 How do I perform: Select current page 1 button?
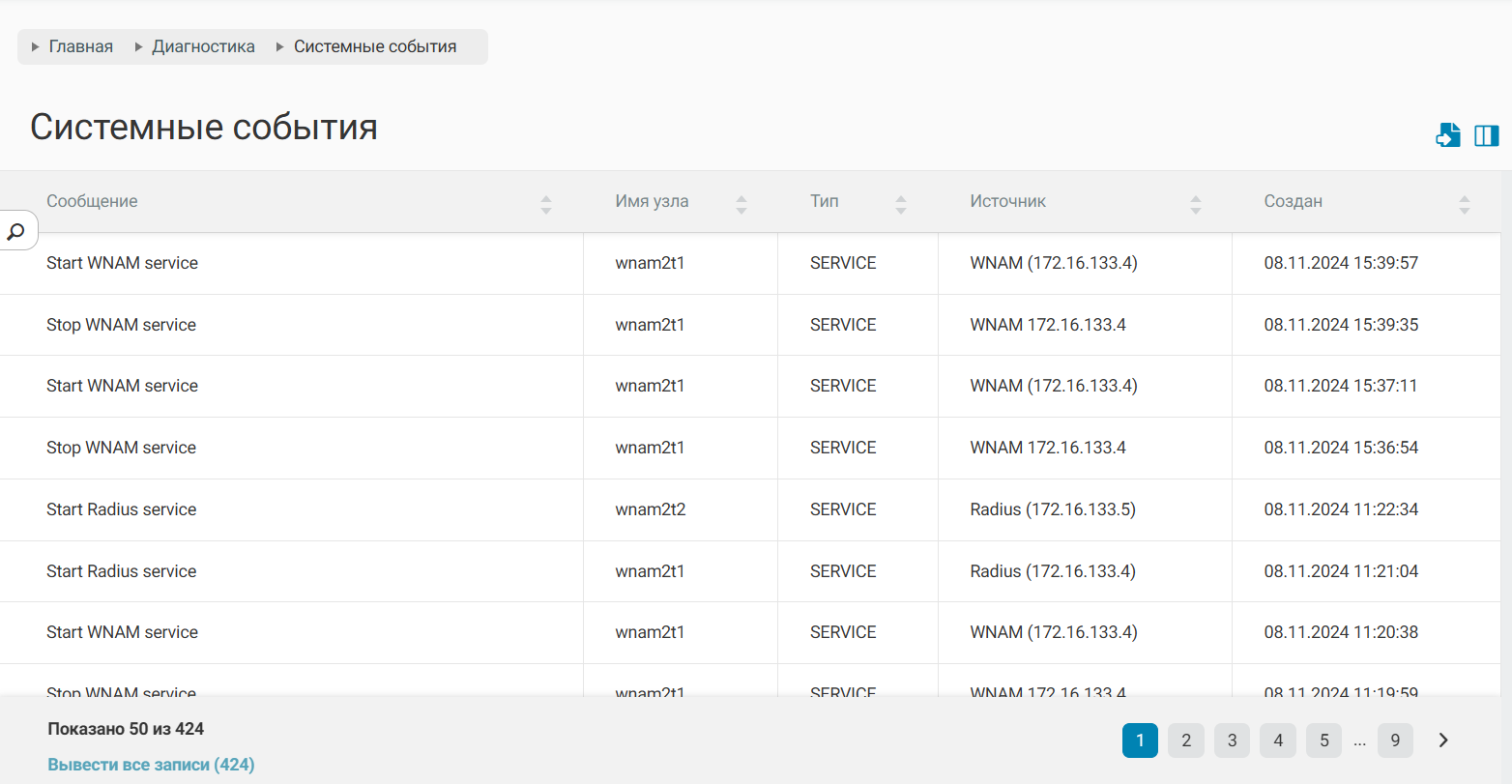tap(1140, 740)
